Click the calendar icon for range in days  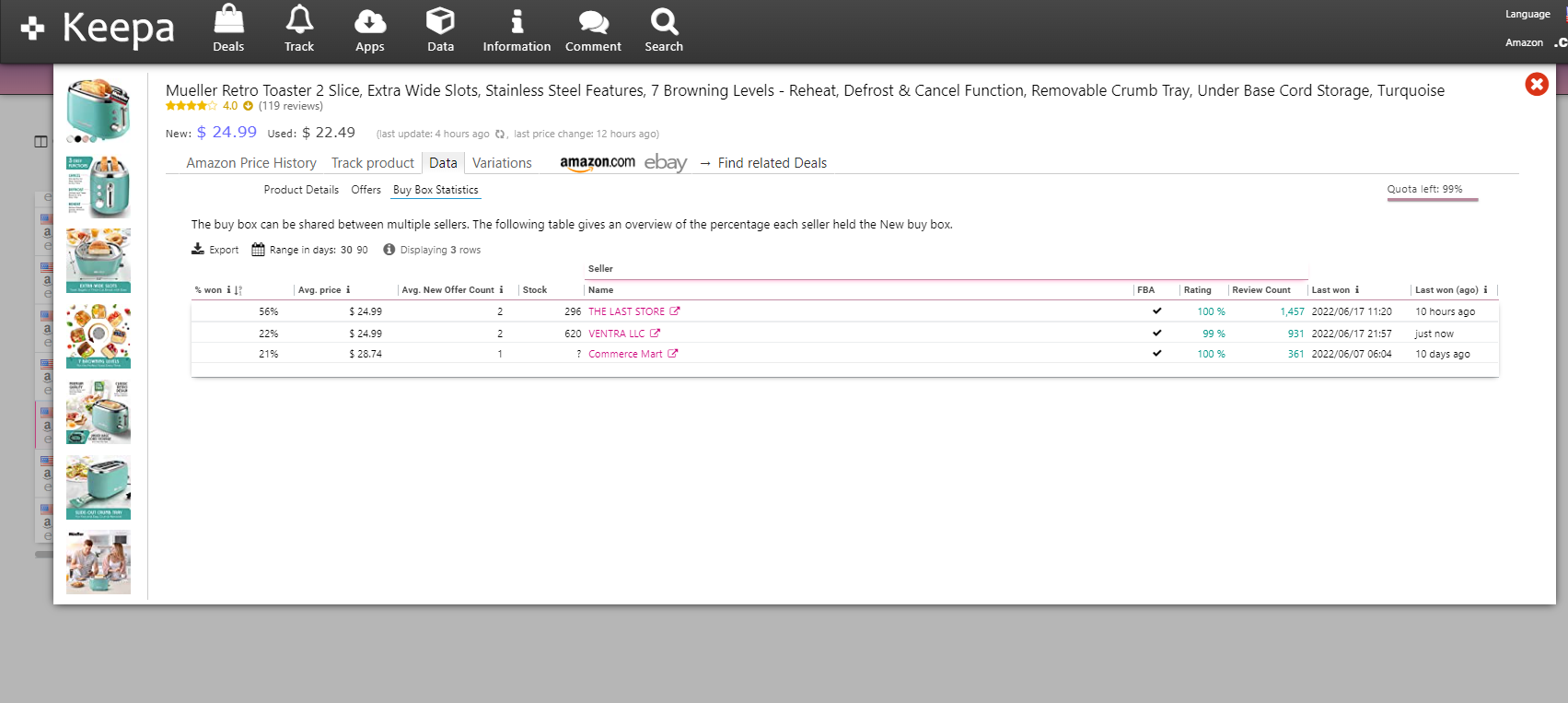coord(258,250)
